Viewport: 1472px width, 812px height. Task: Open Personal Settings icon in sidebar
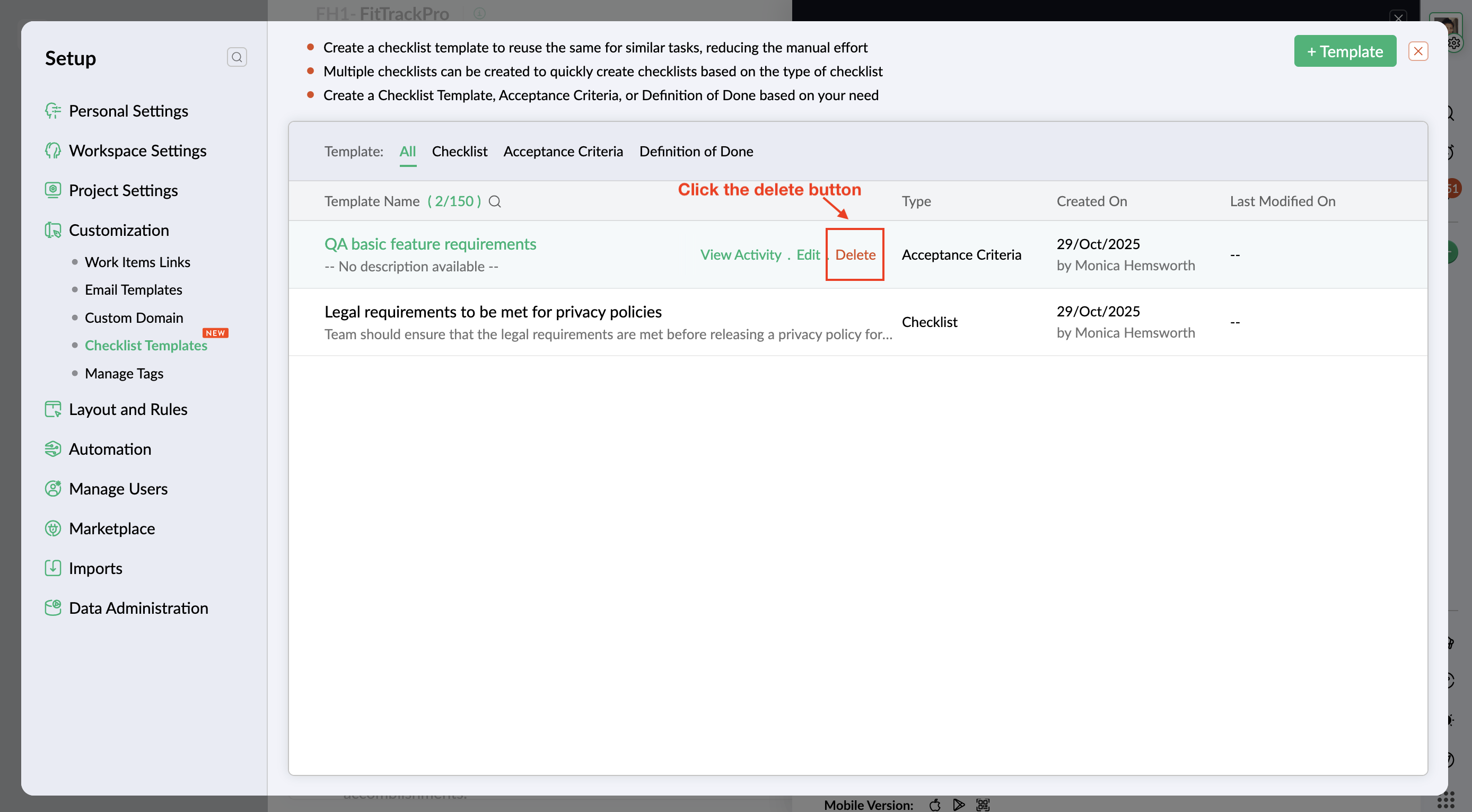pos(52,111)
